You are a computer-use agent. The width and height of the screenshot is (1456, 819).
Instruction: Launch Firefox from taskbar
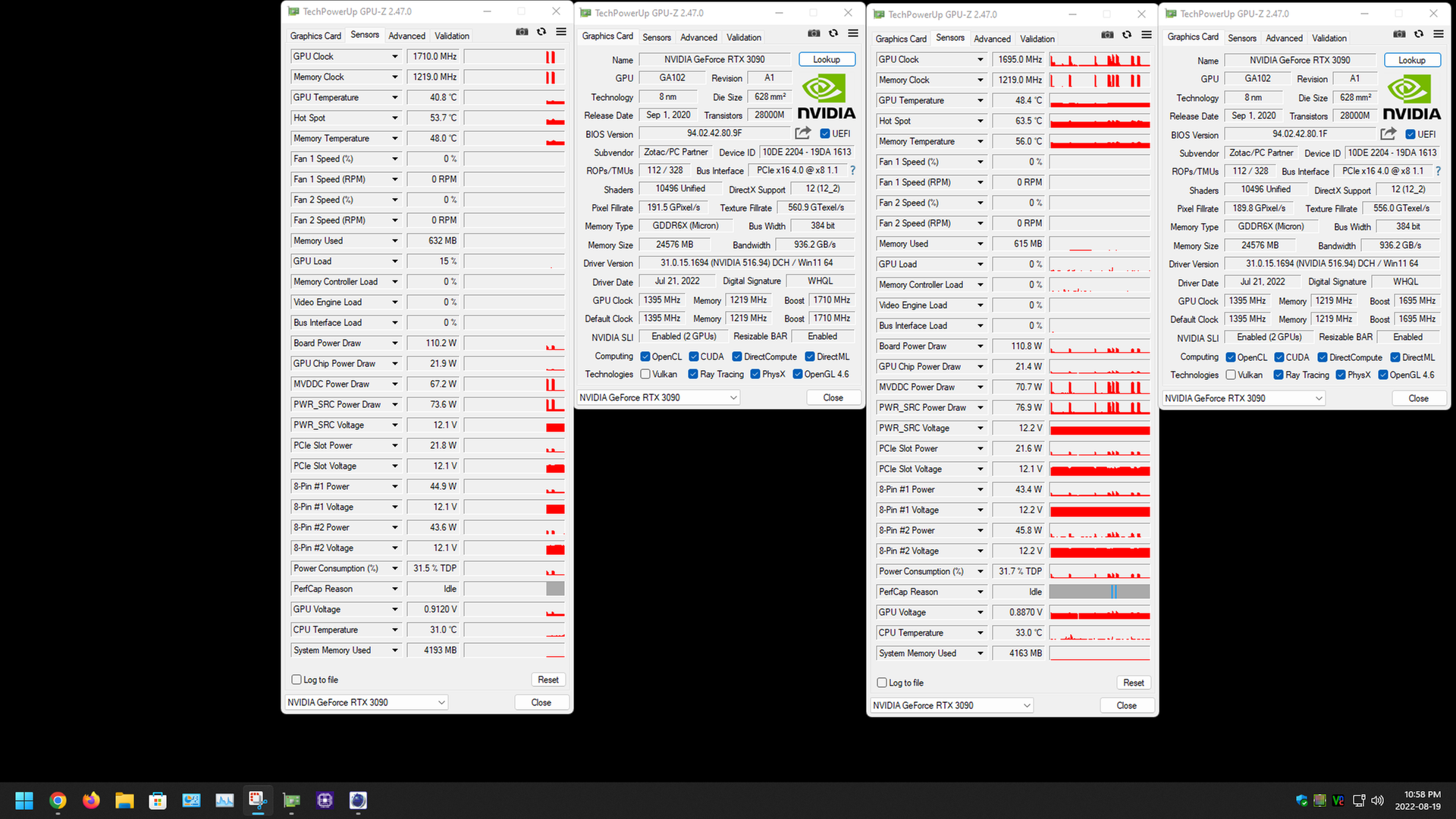(x=91, y=800)
